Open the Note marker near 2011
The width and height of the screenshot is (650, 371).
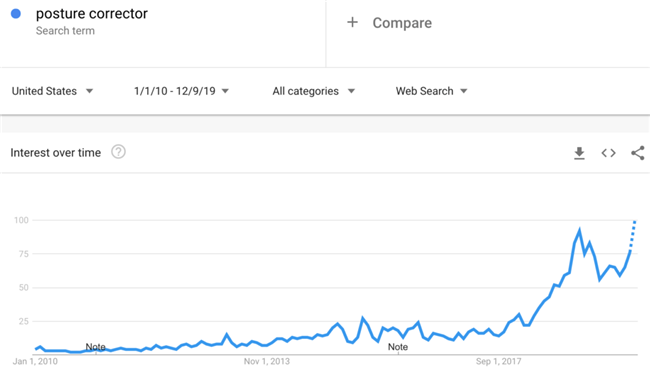click(x=95, y=347)
